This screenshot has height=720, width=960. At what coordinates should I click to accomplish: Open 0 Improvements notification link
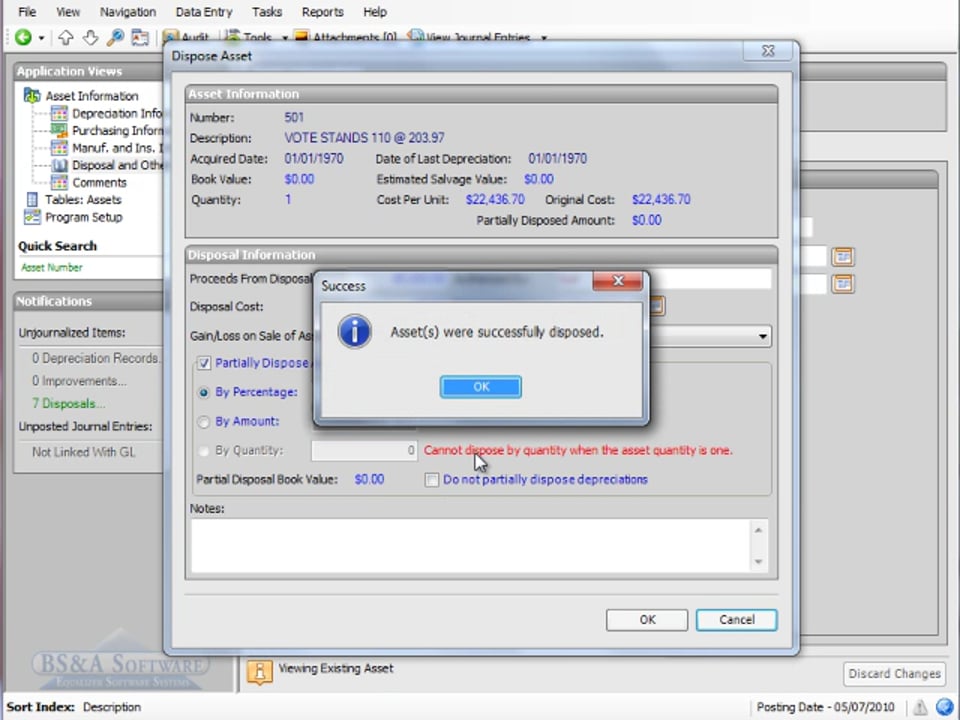click(x=80, y=381)
